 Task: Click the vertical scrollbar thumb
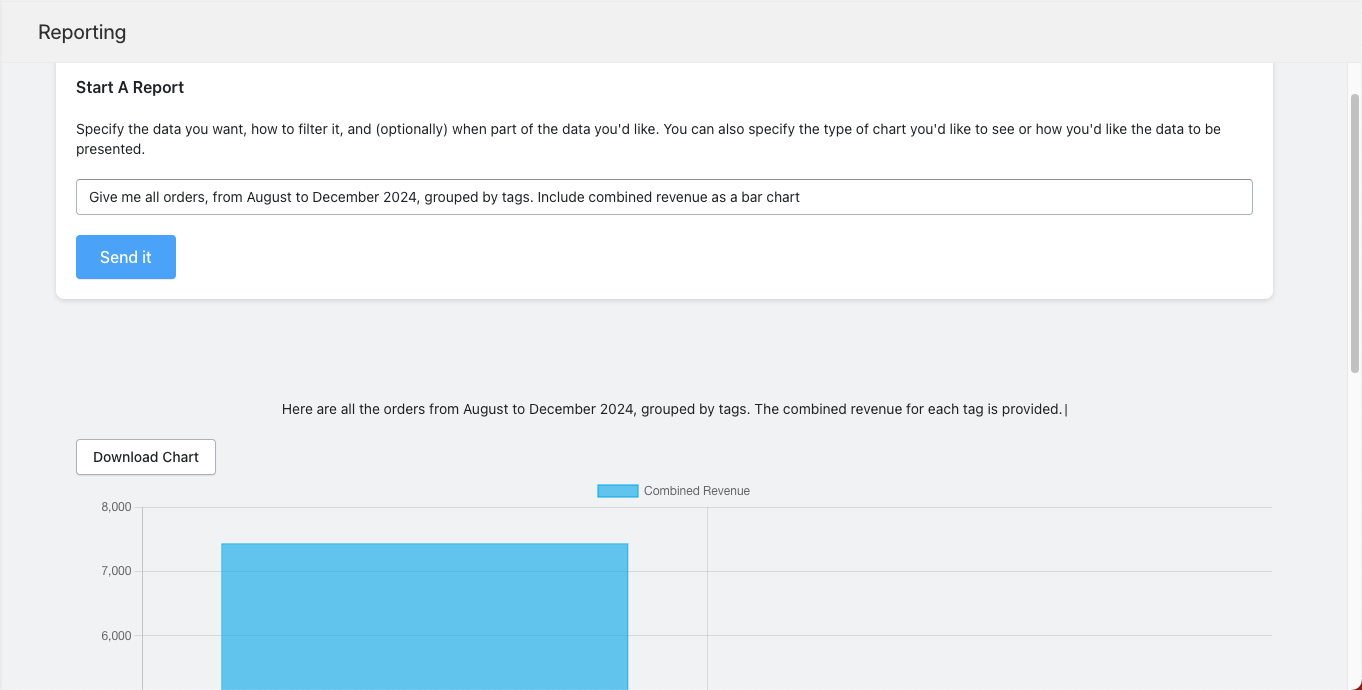point(1355,232)
